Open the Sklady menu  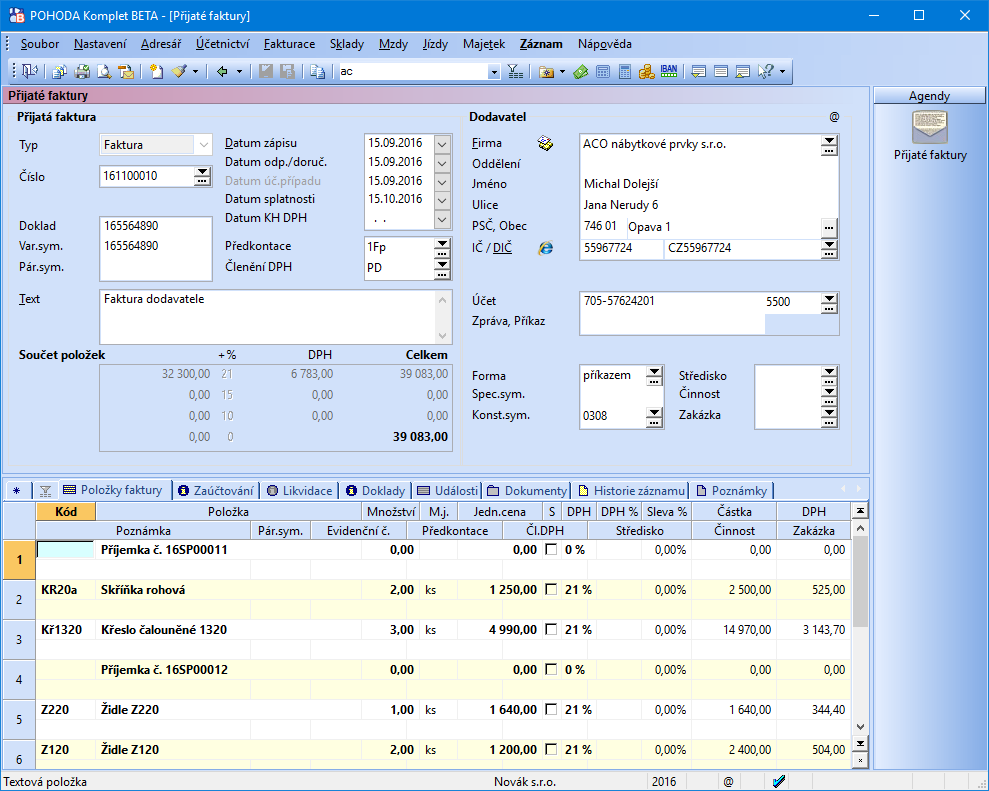click(347, 44)
